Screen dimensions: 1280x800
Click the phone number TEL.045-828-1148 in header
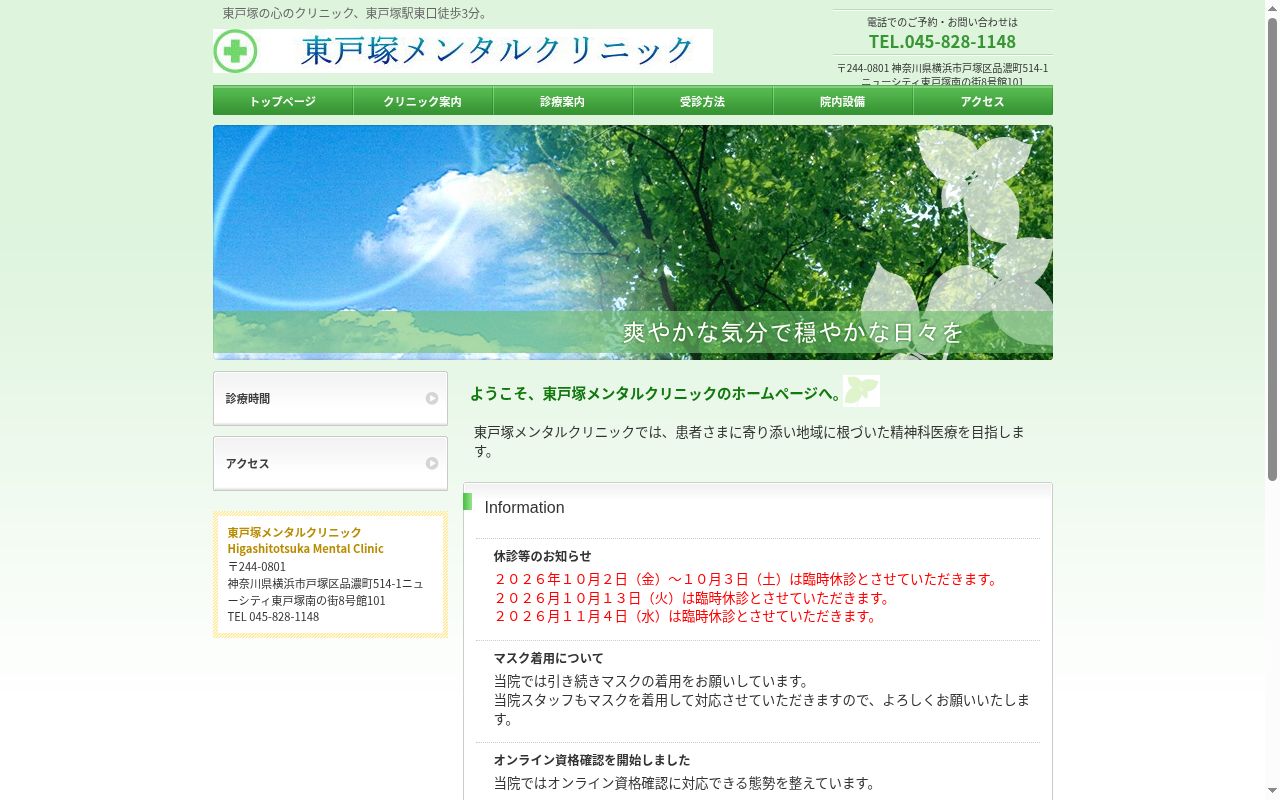tap(942, 41)
